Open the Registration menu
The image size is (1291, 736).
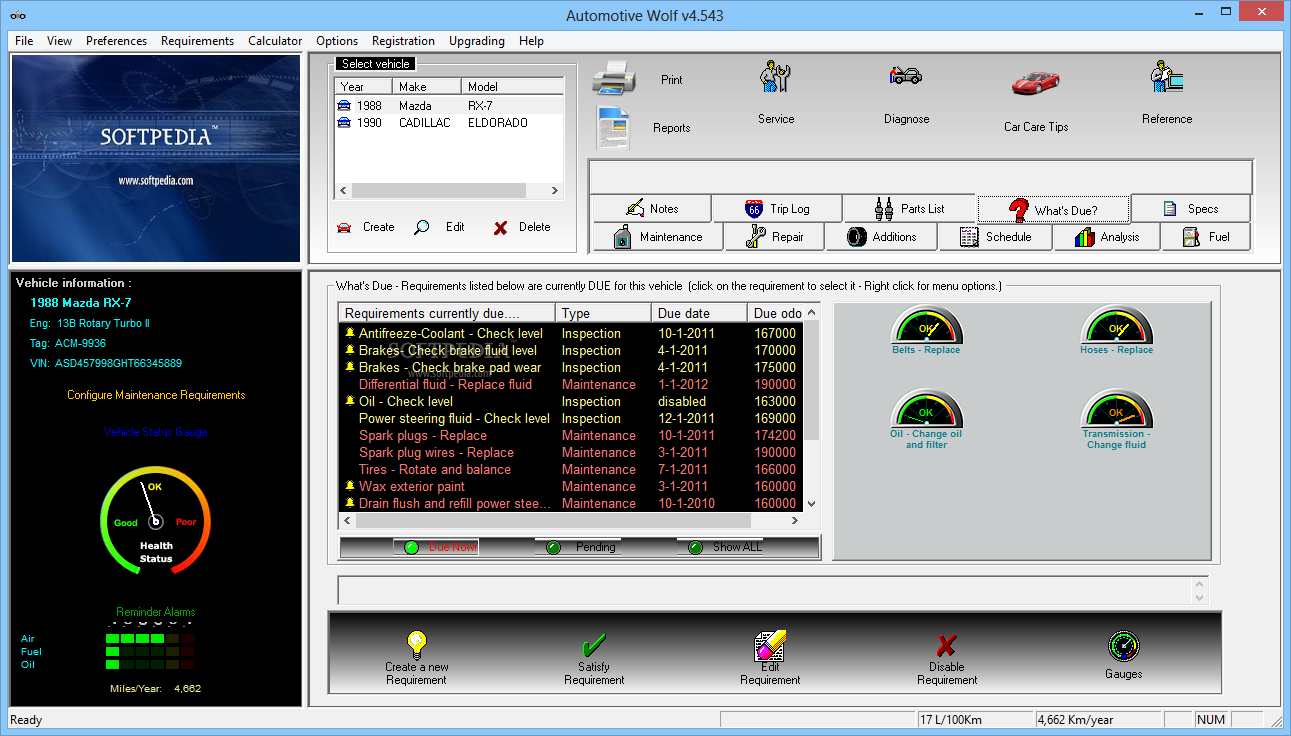pos(403,41)
